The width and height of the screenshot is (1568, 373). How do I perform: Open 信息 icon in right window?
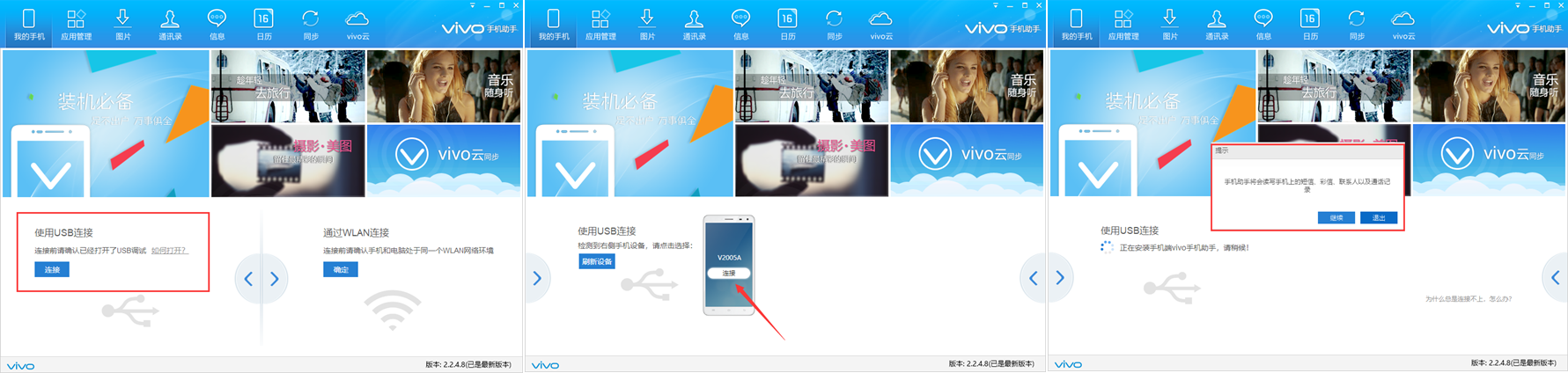coord(1263,24)
